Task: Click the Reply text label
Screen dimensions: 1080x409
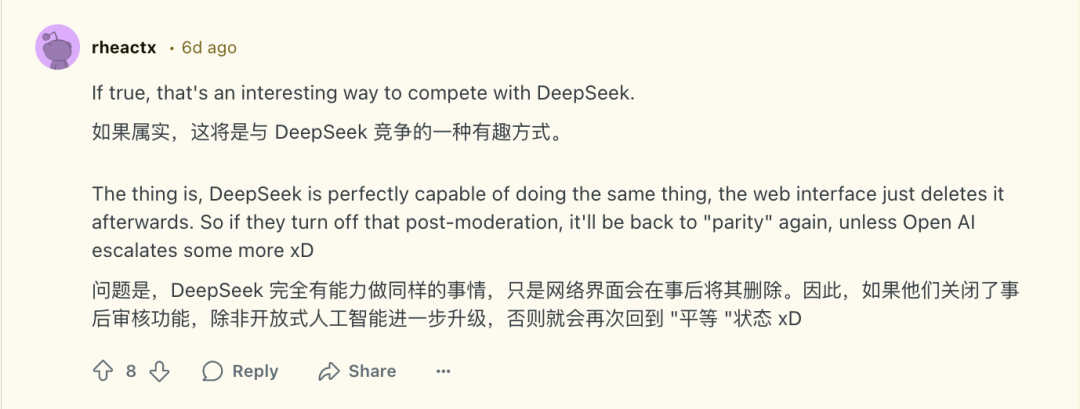Action: [x=256, y=371]
